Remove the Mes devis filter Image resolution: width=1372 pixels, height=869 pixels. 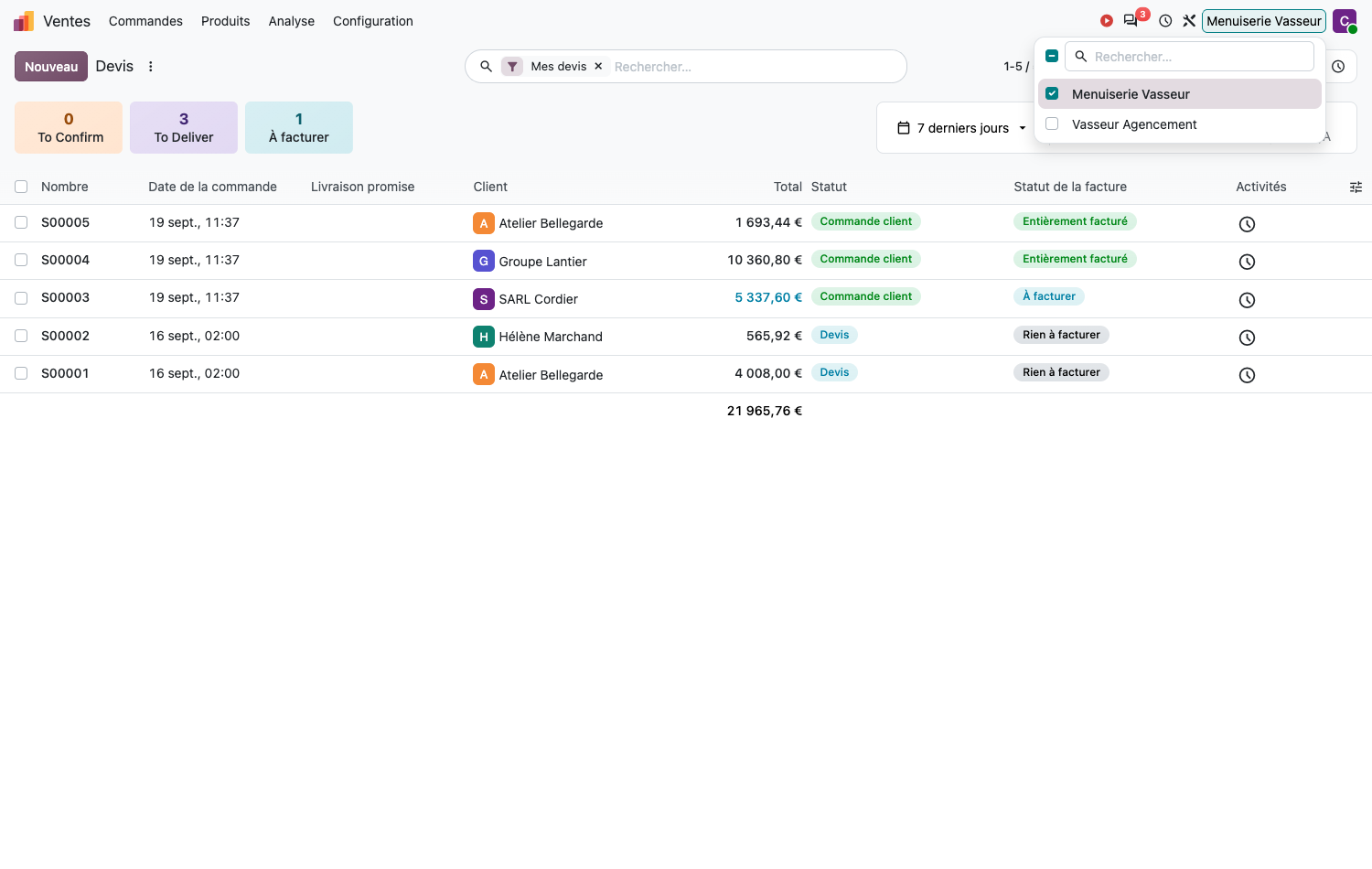598,67
